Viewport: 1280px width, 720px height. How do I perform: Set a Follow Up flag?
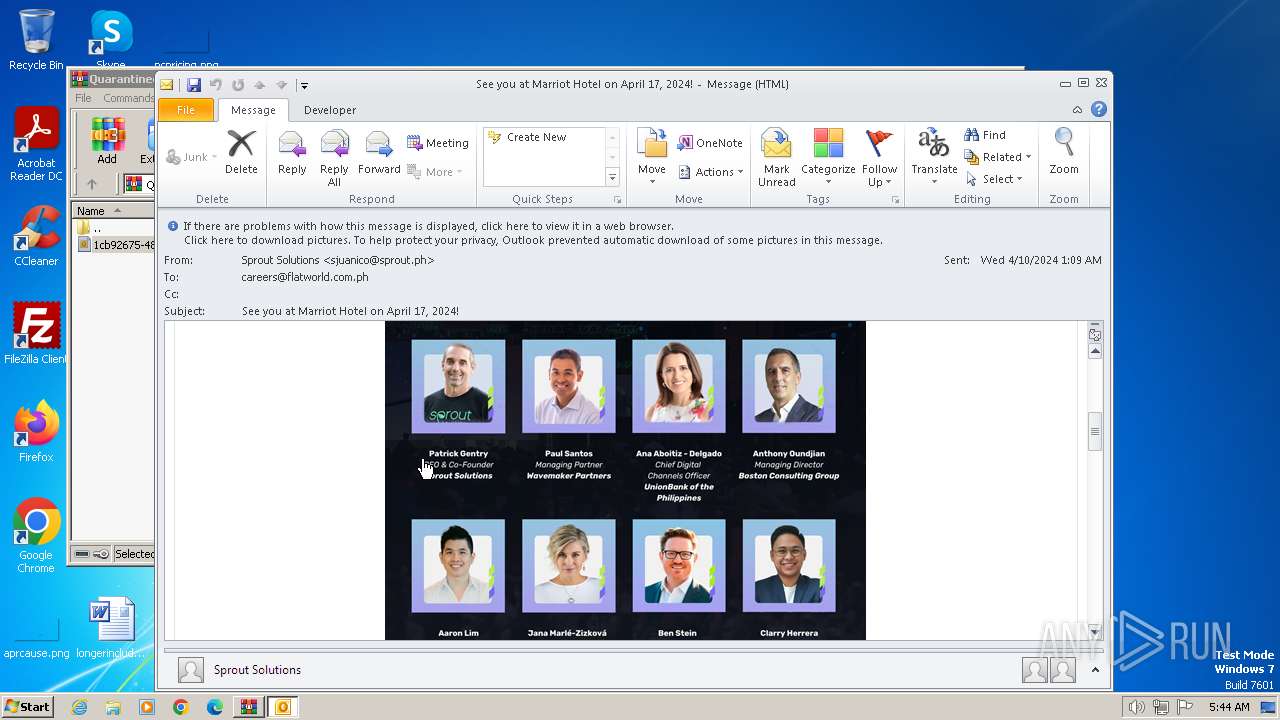pyautogui.click(x=879, y=158)
